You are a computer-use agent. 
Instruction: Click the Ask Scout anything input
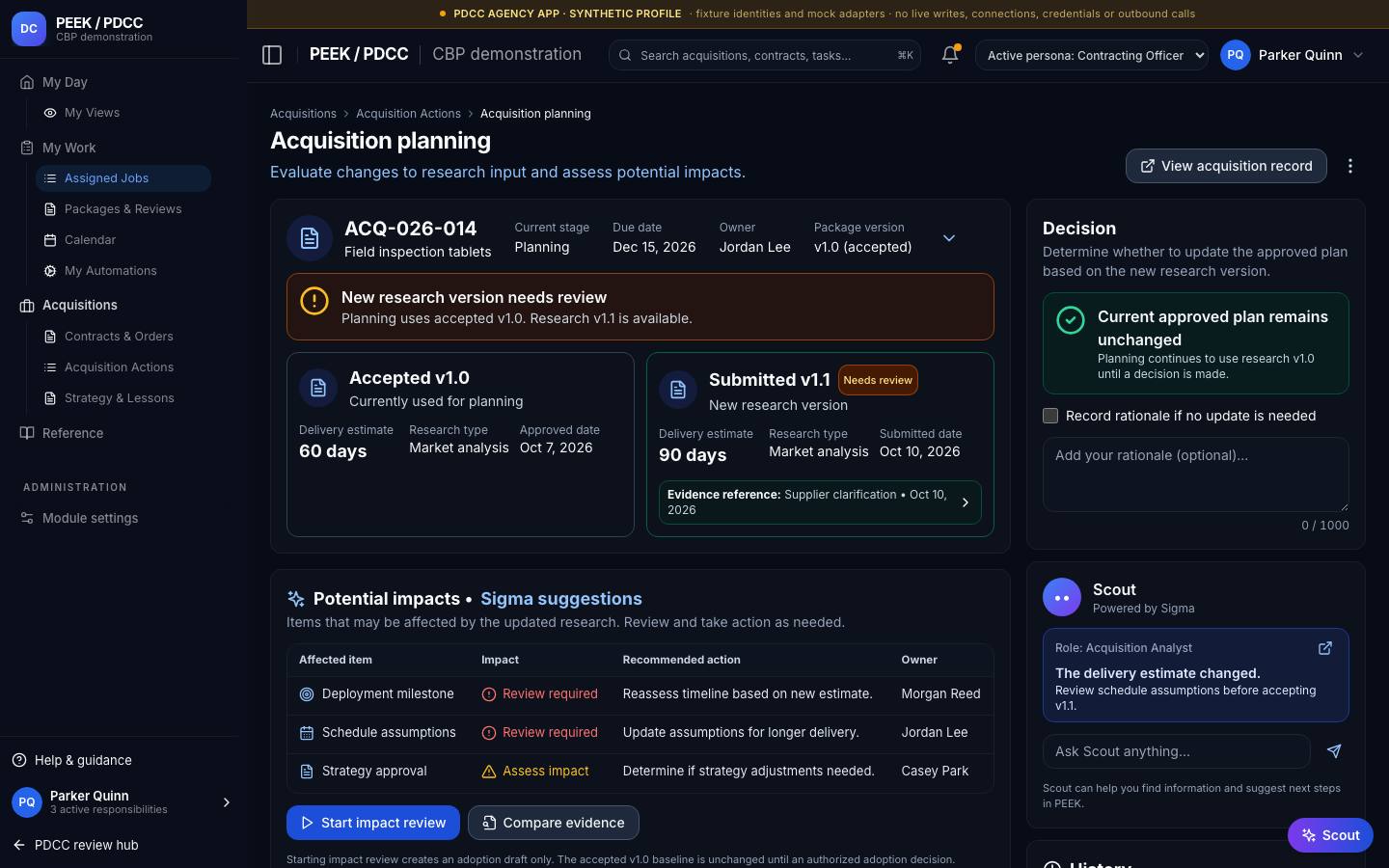[1177, 751]
